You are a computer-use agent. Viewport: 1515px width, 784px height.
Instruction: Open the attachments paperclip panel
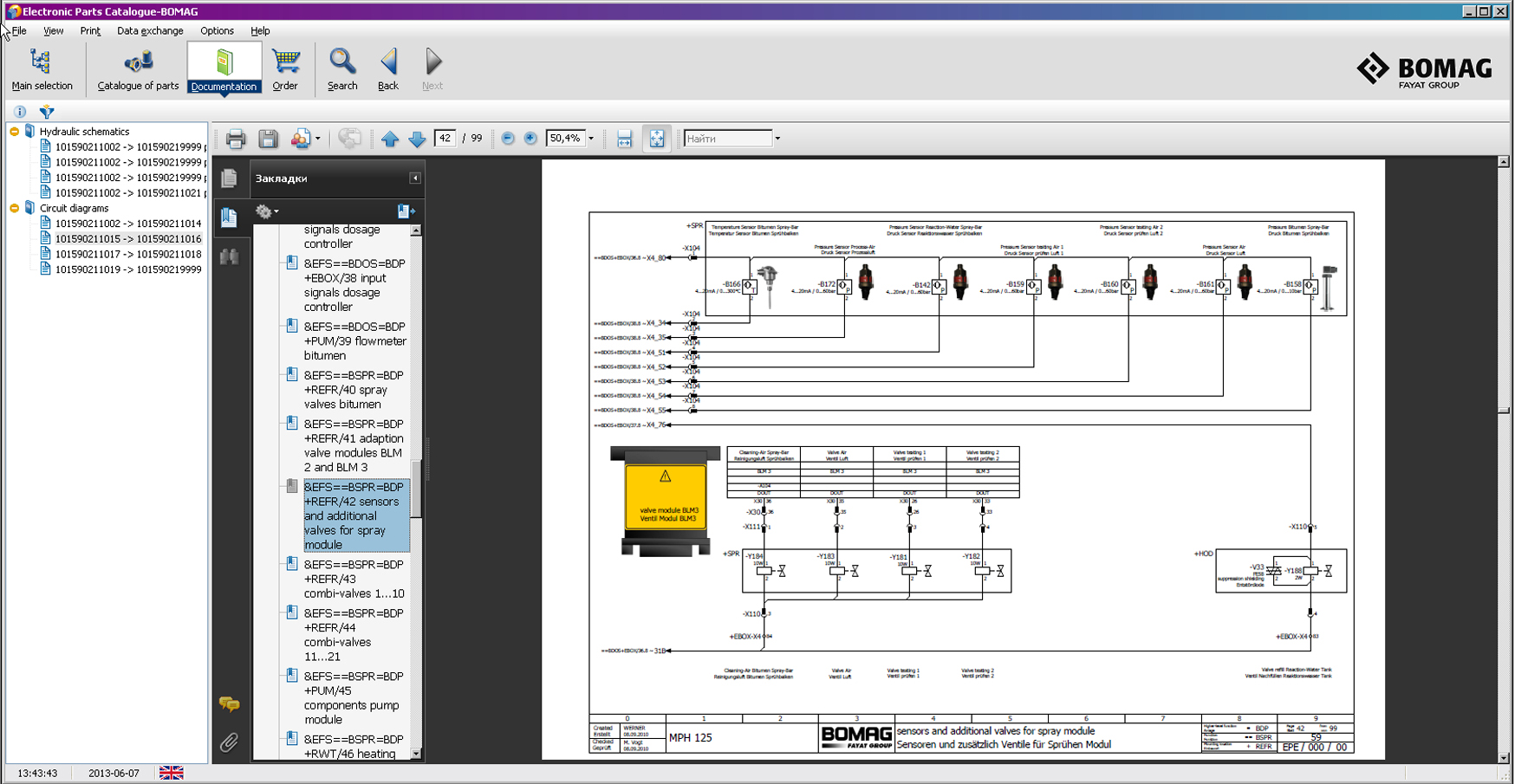click(229, 742)
